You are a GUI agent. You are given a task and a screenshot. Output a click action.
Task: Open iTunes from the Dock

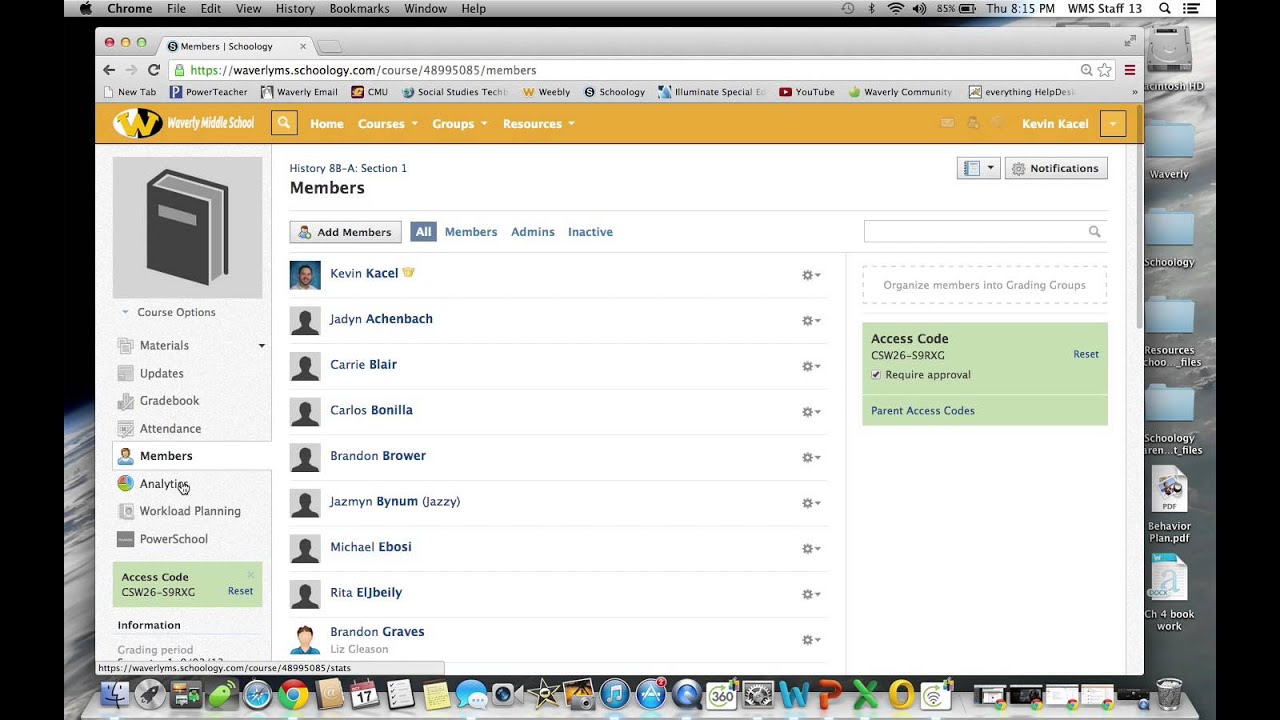[x=615, y=693]
